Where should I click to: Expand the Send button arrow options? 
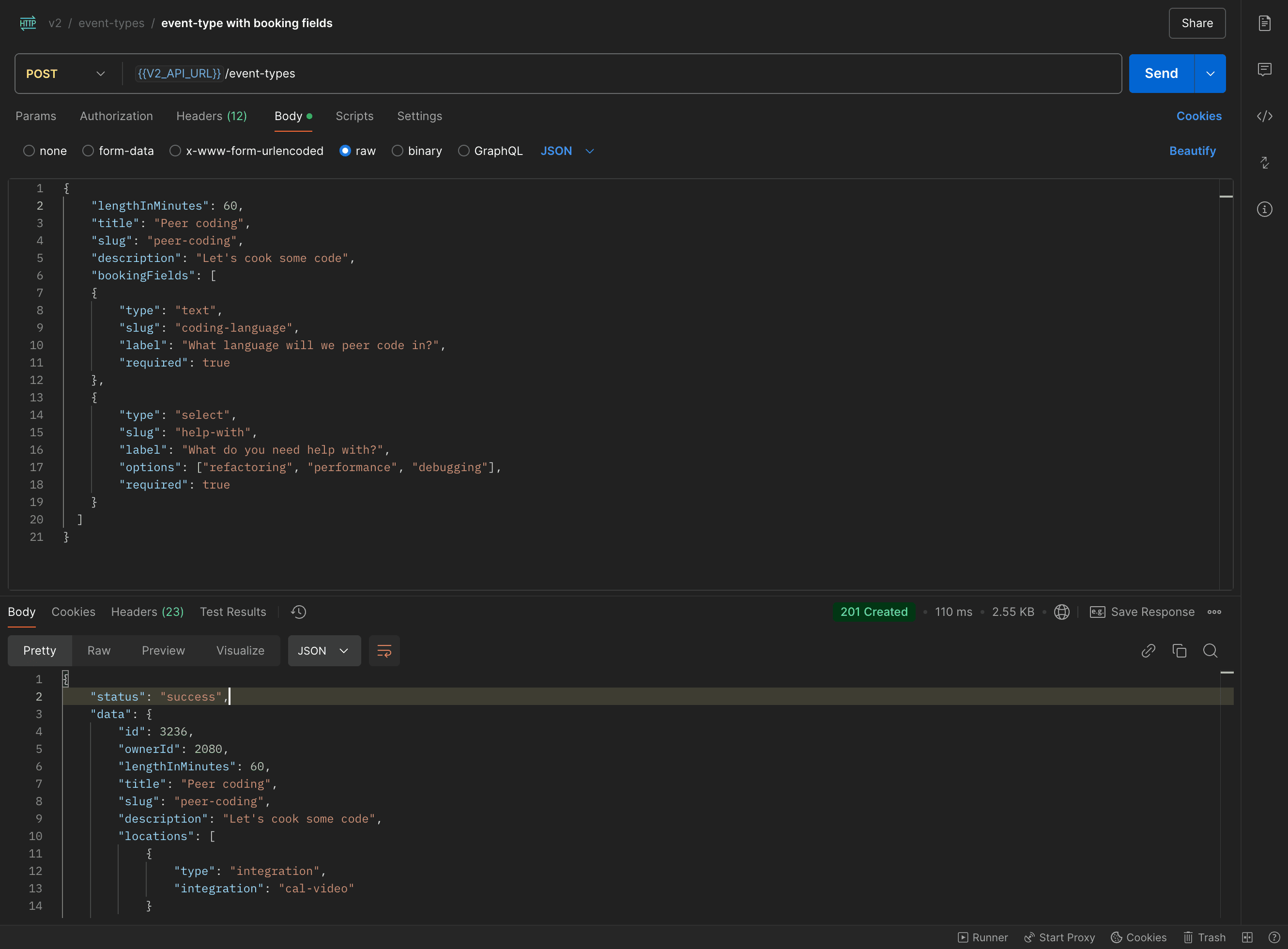(x=1210, y=74)
